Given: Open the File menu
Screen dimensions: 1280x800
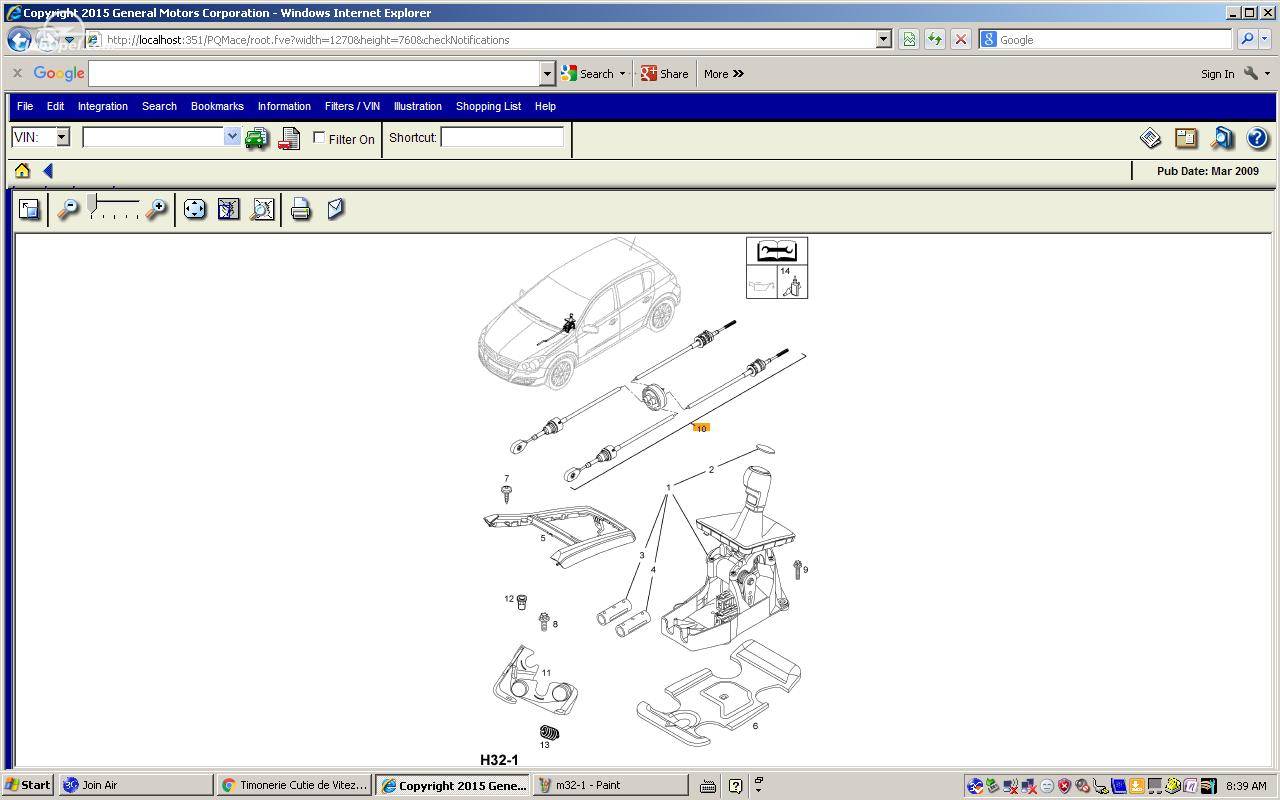Looking at the screenshot, I should click(x=25, y=106).
